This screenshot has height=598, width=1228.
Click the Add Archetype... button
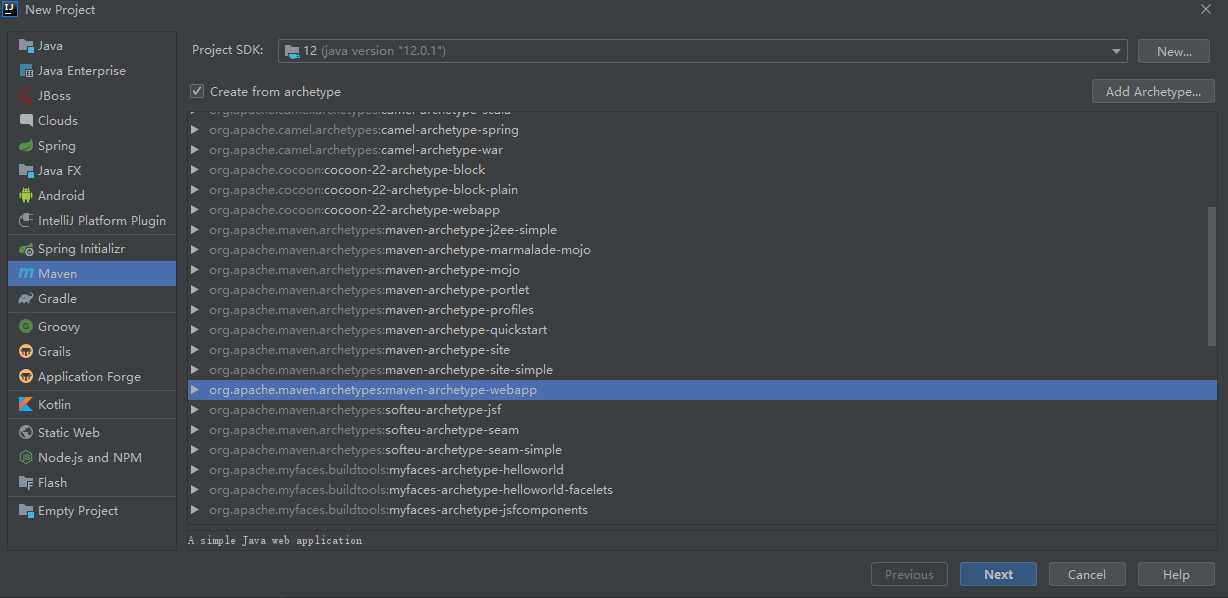[x=1153, y=91]
